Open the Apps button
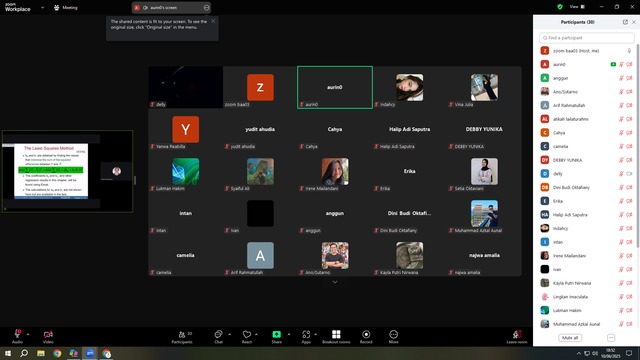 tap(306, 337)
